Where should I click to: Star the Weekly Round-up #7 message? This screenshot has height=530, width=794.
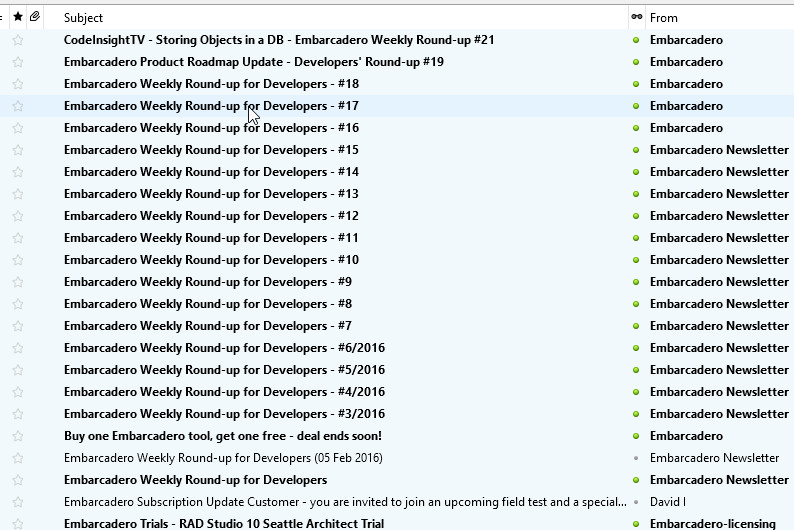(x=18, y=326)
